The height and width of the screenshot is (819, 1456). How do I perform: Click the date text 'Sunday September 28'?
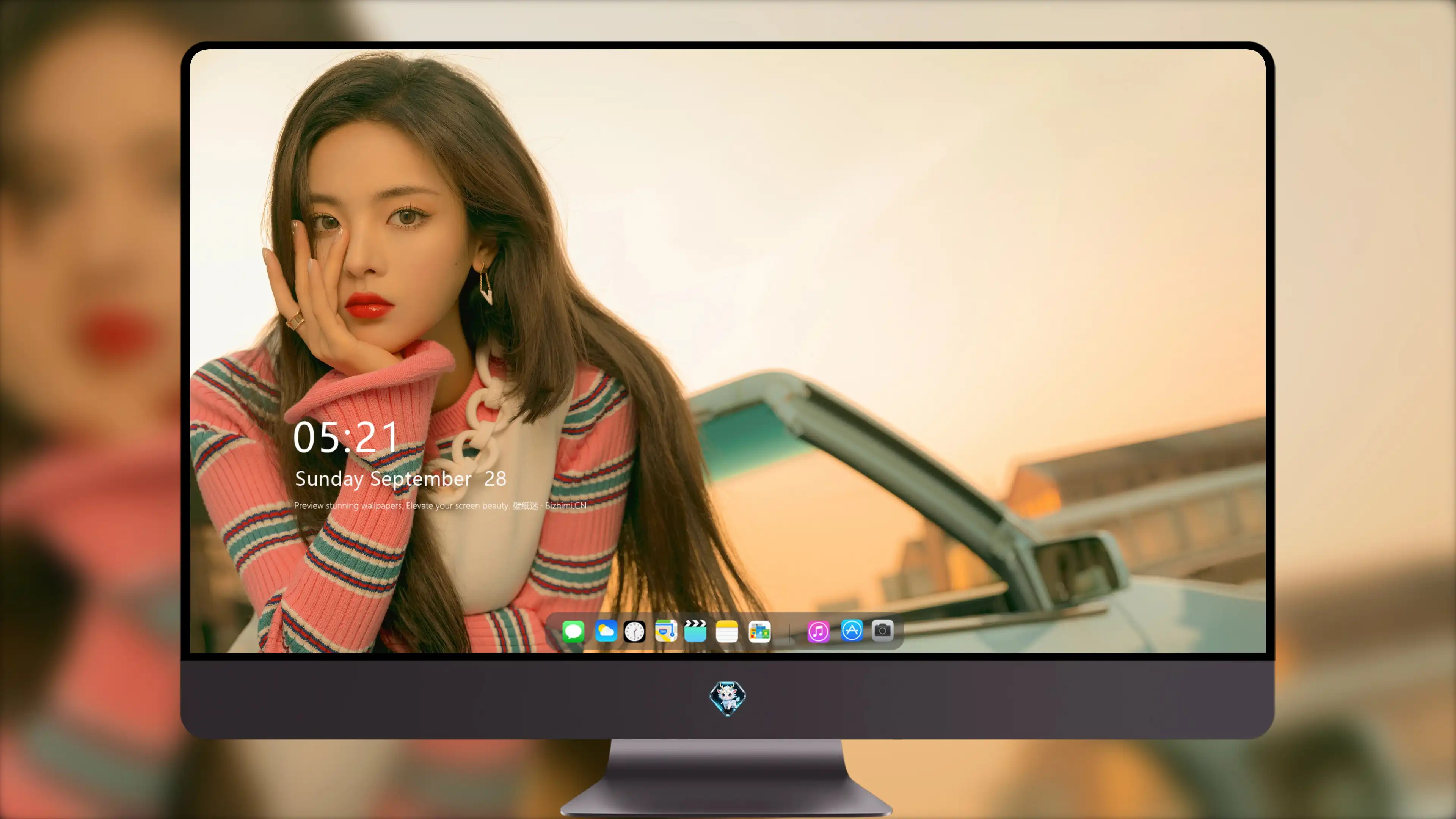[401, 479]
